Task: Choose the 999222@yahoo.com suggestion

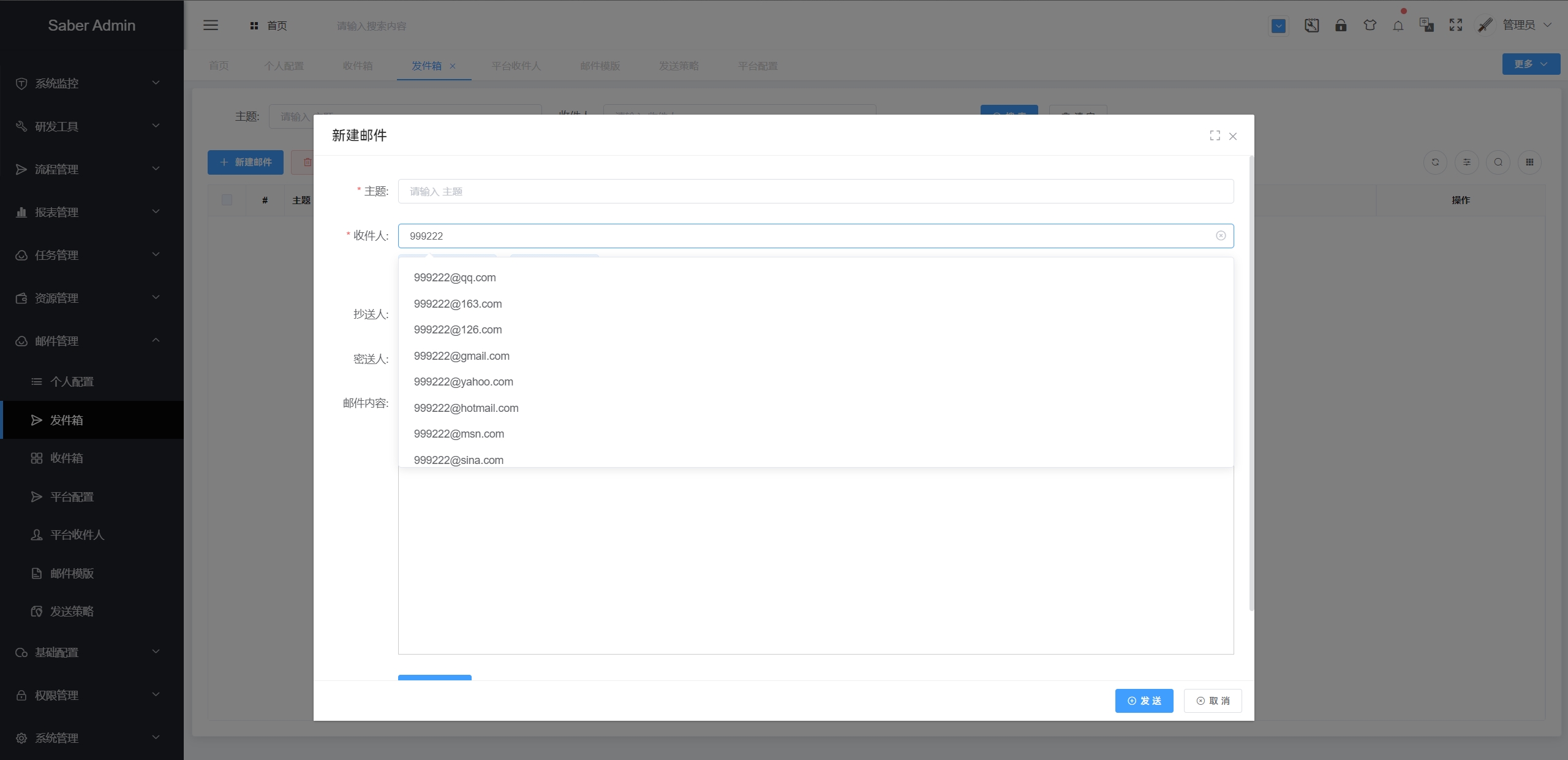Action: pos(816,382)
